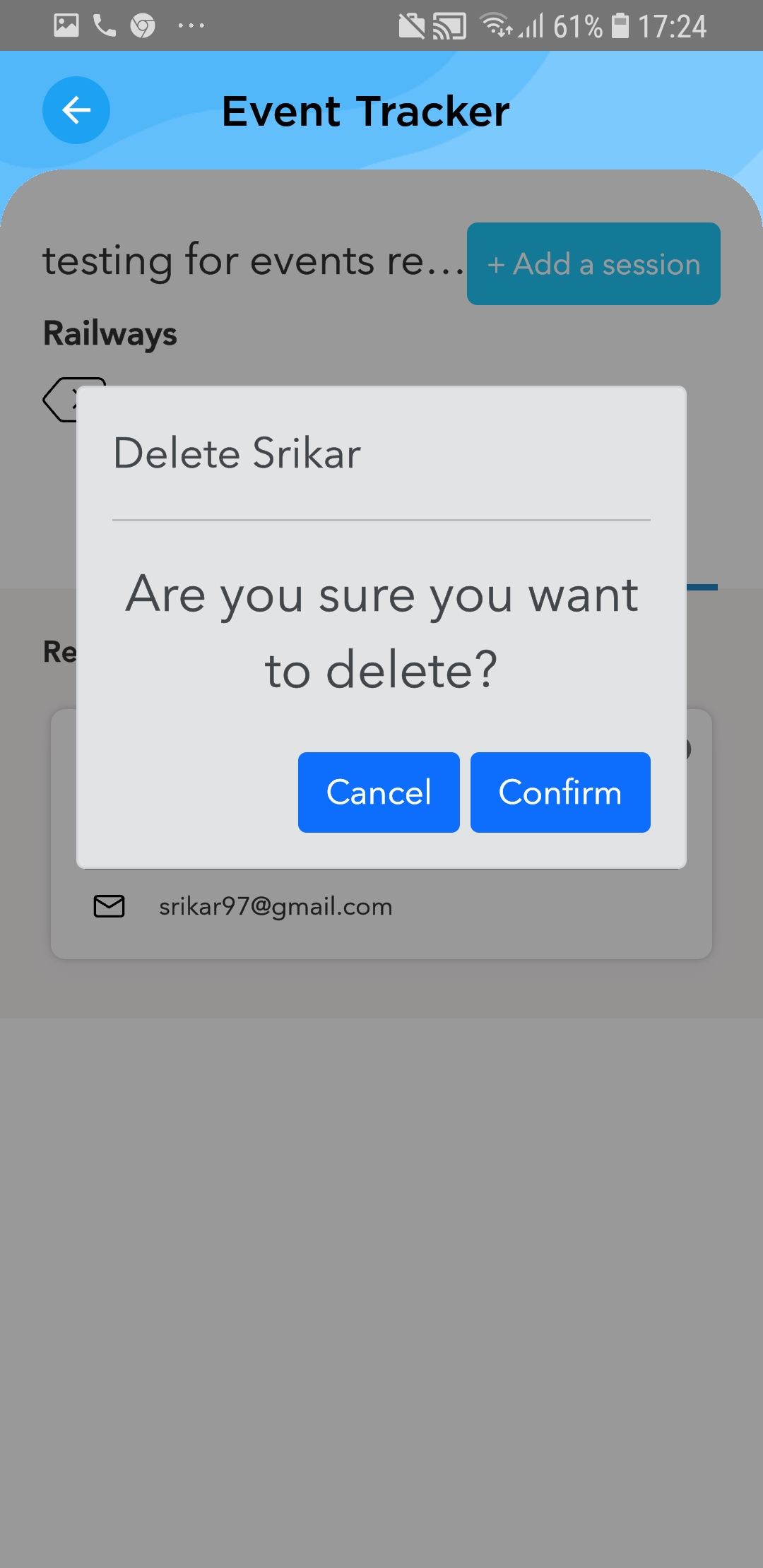Confirm deleting Srikar
The width and height of the screenshot is (763, 1568).
click(x=560, y=792)
